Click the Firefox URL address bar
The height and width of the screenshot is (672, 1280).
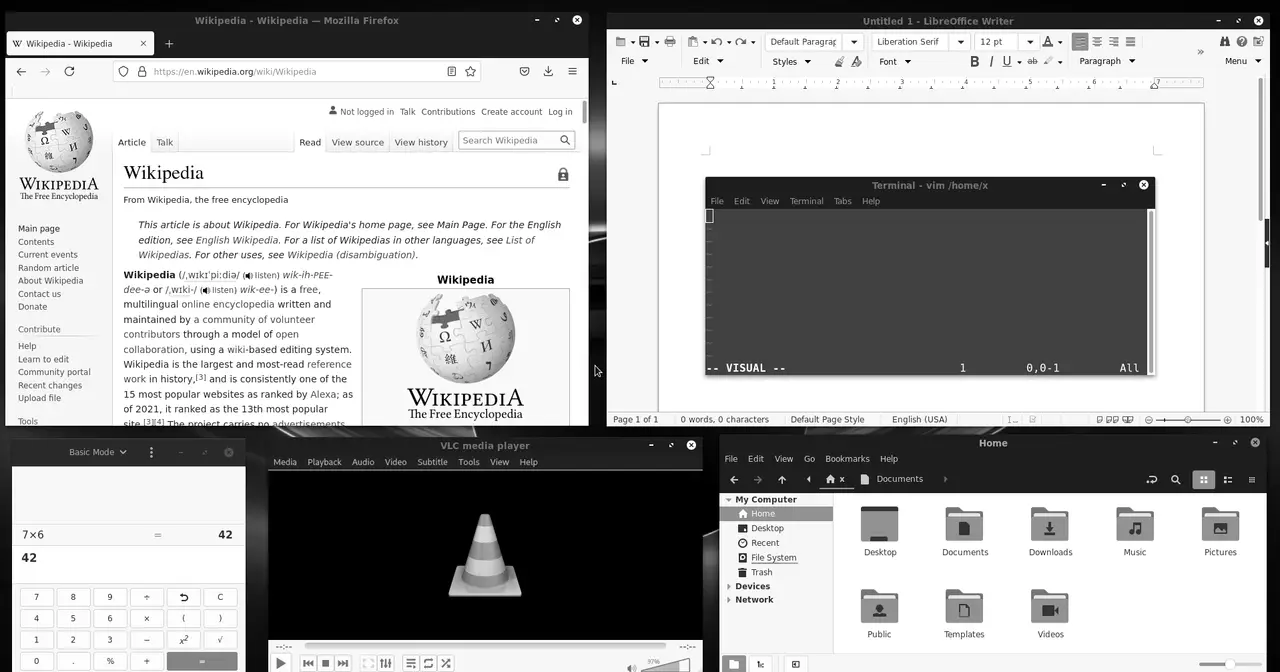point(295,72)
